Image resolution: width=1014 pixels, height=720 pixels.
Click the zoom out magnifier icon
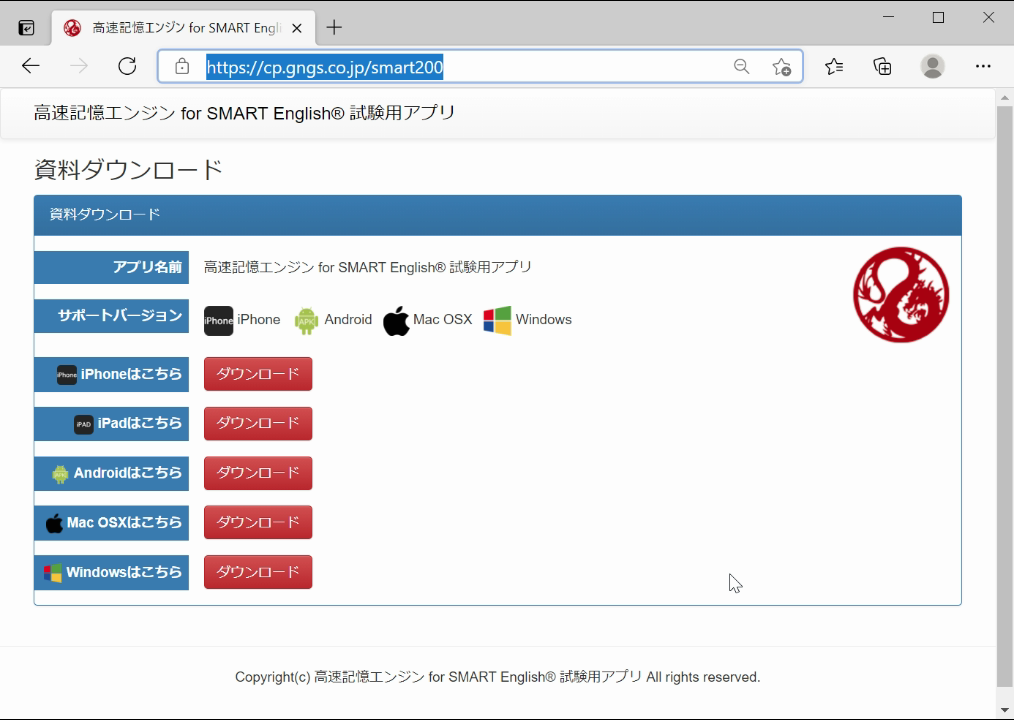(742, 66)
